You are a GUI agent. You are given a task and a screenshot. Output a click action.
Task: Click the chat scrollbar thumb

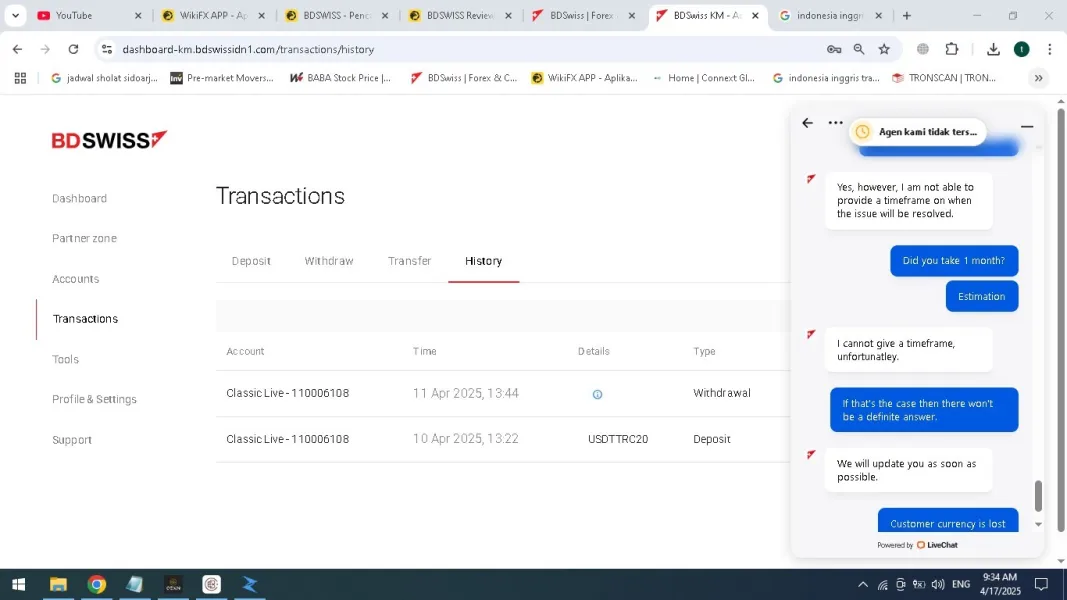[1038, 495]
